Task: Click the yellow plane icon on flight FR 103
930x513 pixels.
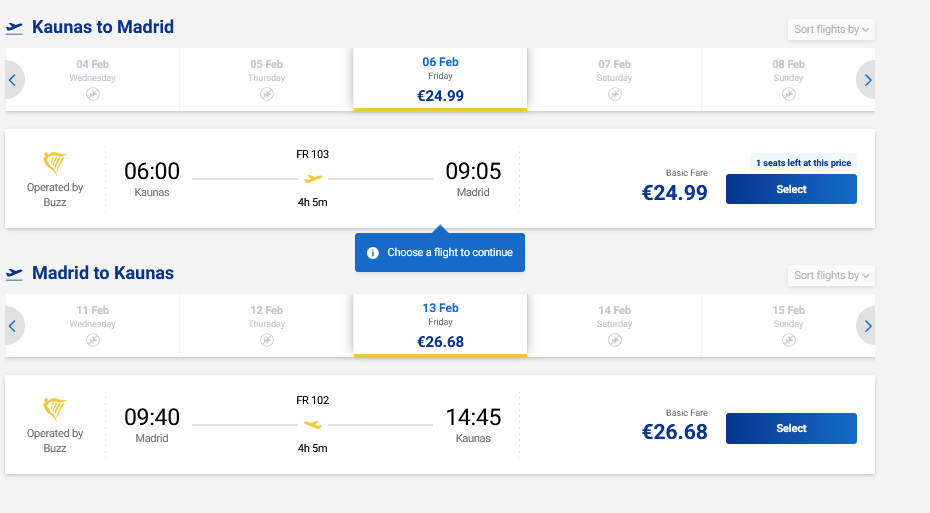Action: [x=313, y=179]
